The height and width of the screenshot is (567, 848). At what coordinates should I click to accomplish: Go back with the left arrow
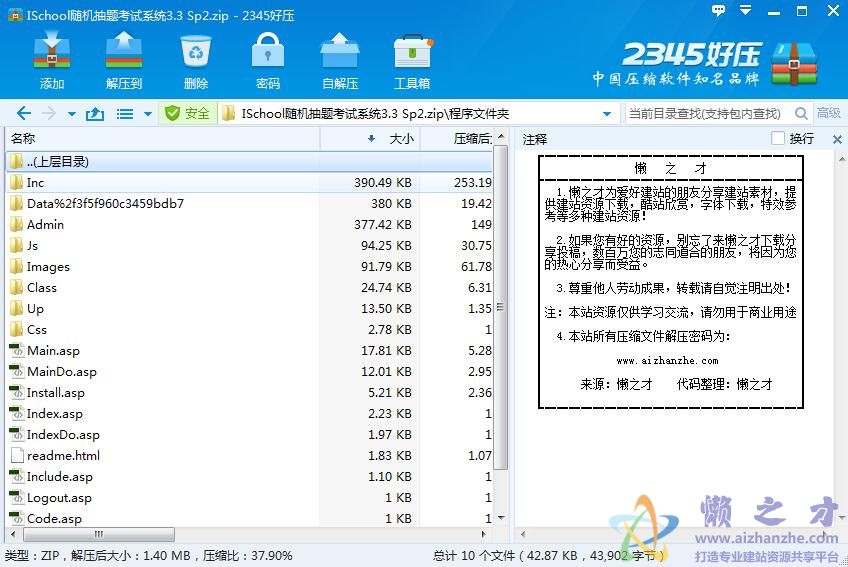tap(23, 113)
